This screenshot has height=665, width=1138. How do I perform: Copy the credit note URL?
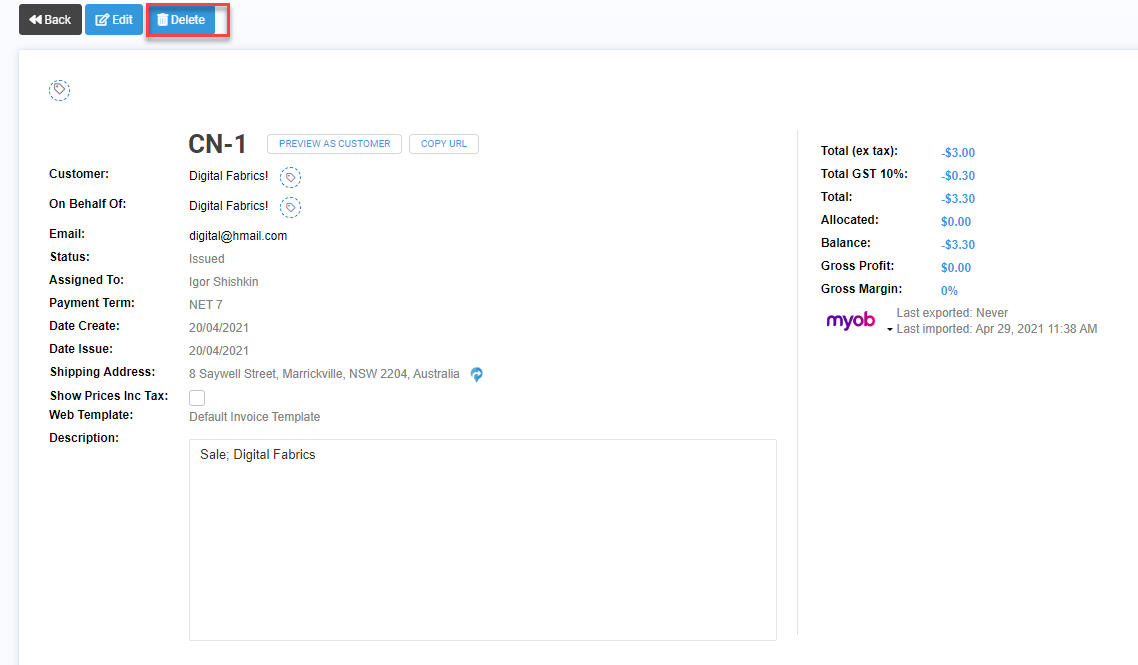(x=444, y=144)
